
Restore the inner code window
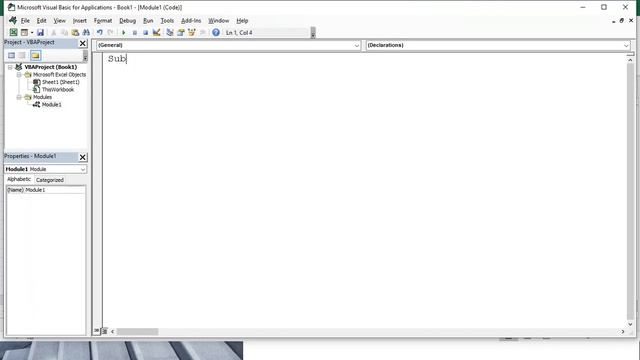(622, 20)
